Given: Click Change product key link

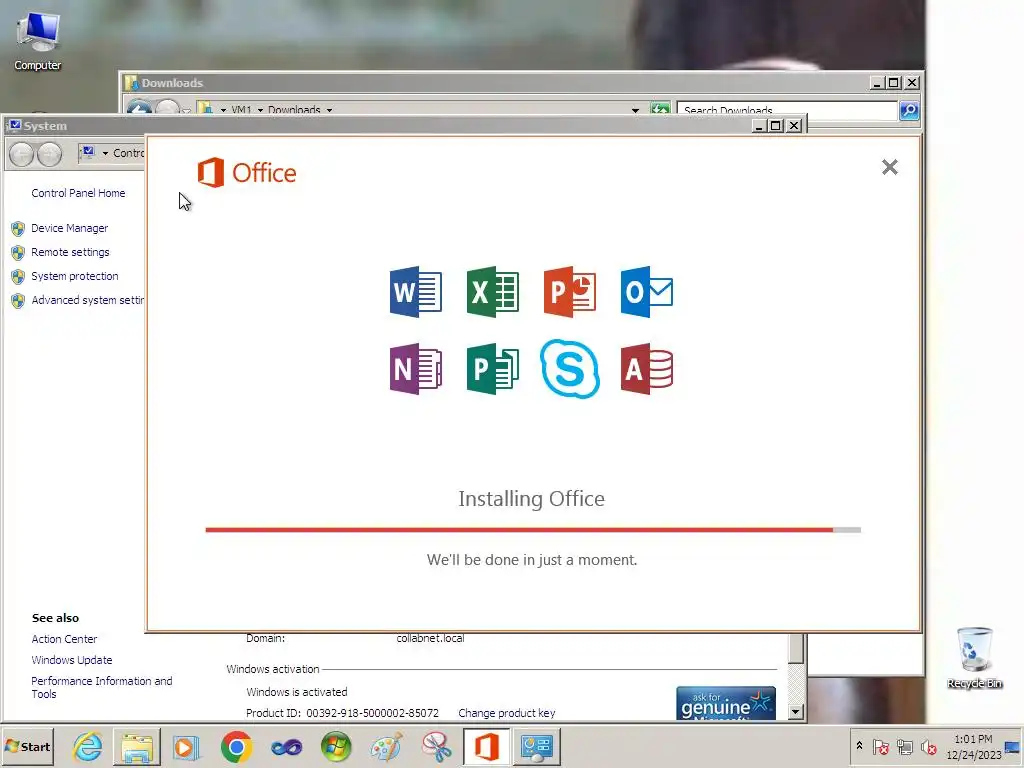Looking at the screenshot, I should [x=507, y=713].
